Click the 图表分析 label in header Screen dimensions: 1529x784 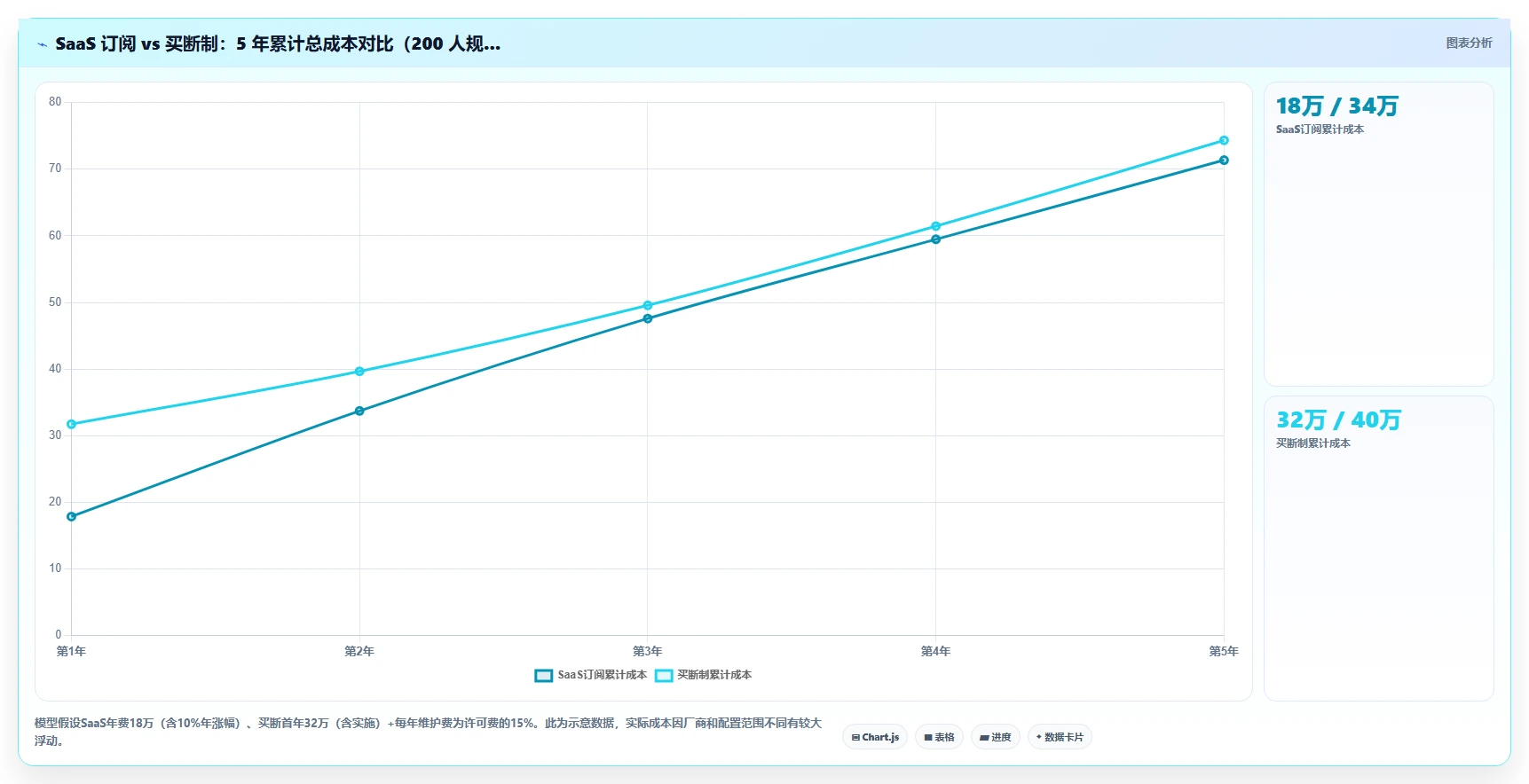(1469, 43)
